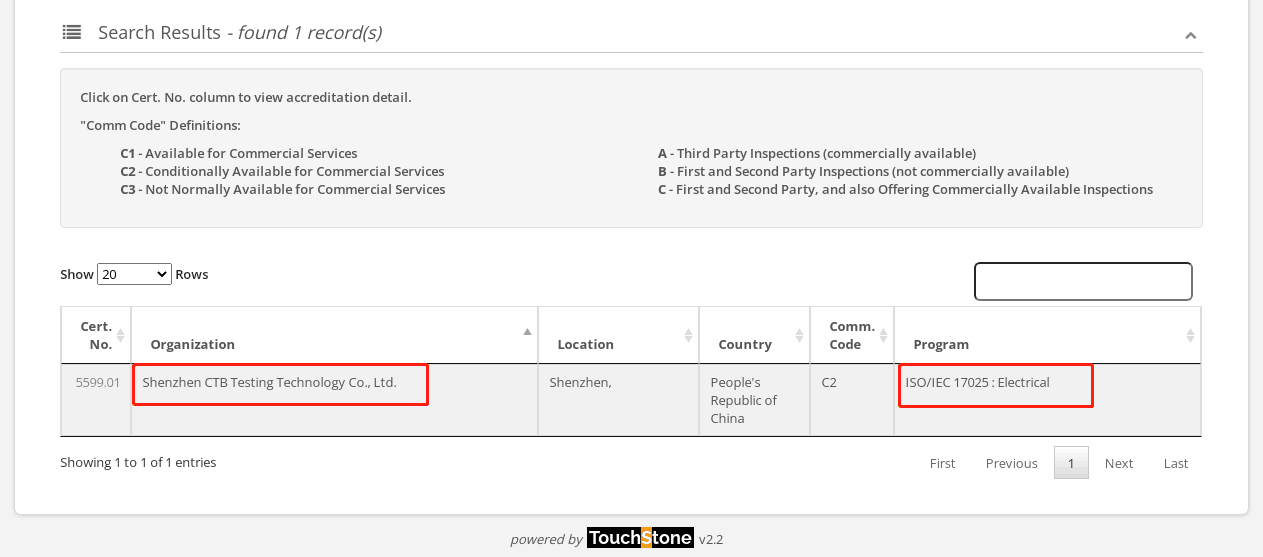Image resolution: width=1263 pixels, height=557 pixels.
Task: Click the C1 Available for Commercial Services definition
Action: click(x=238, y=153)
